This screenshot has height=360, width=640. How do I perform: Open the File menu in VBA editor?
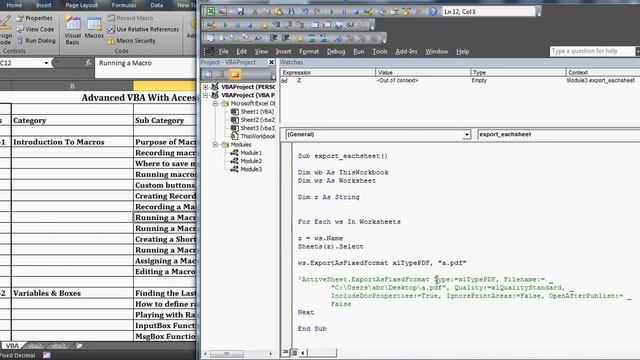[x=224, y=51]
